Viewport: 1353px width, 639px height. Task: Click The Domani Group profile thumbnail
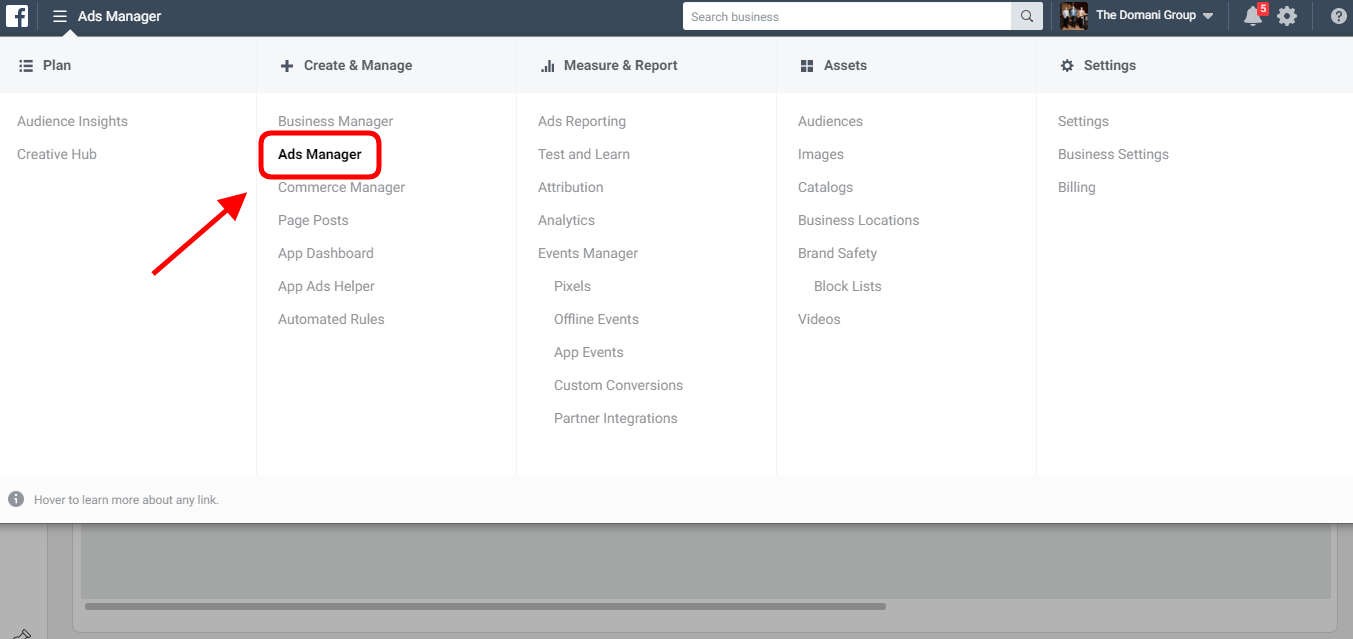click(x=1074, y=16)
